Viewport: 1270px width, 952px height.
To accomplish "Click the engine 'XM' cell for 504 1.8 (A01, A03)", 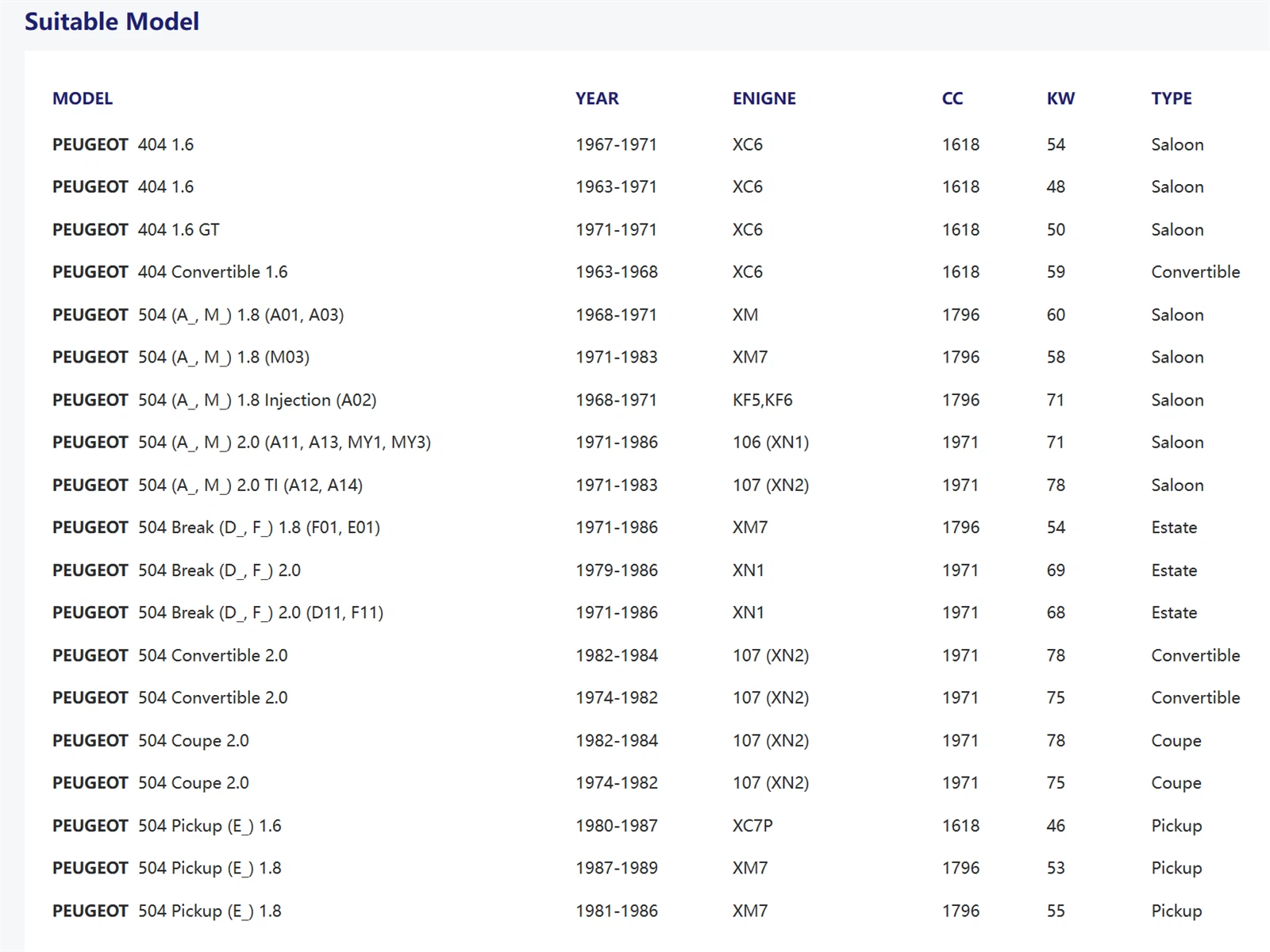I will [x=745, y=315].
